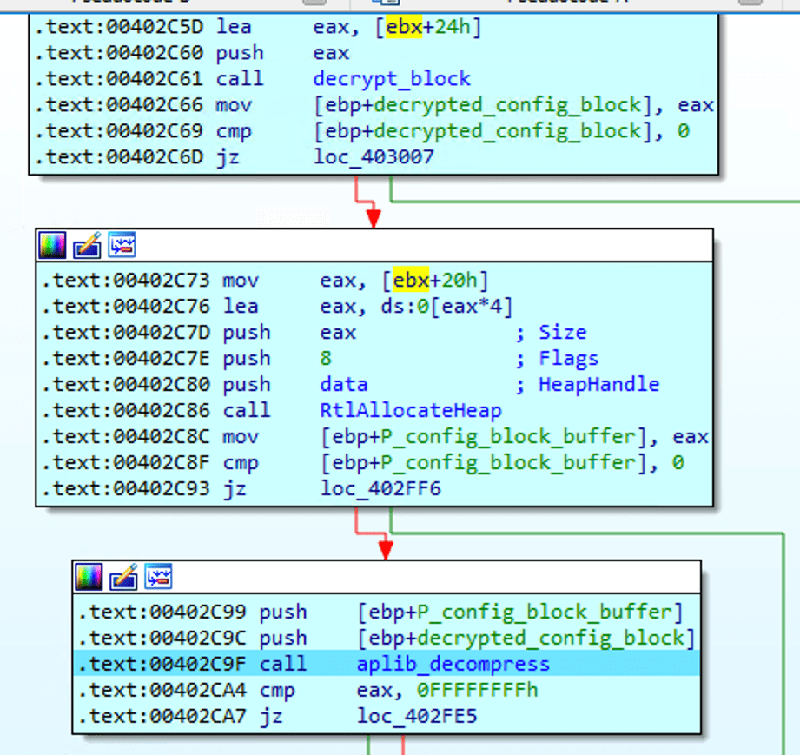
Task: Click call mnemonic at 00402C86
Action: click(246, 411)
